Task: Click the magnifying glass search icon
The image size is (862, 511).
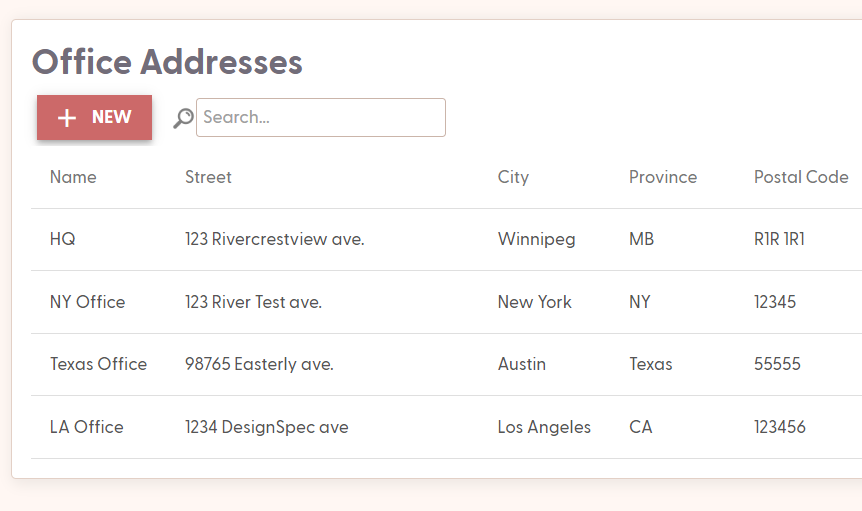Action: click(x=184, y=118)
